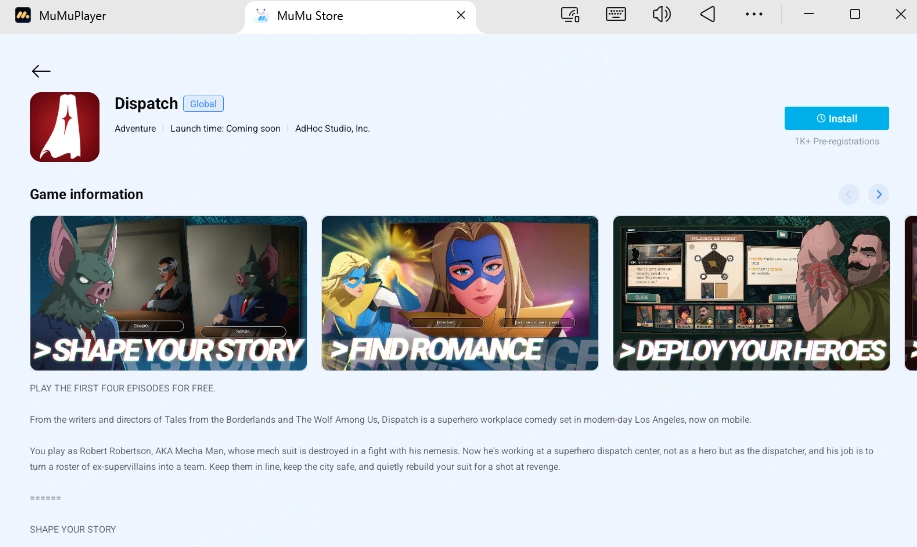
Task: Open the keyboard mapping icon
Action: click(616, 15)
